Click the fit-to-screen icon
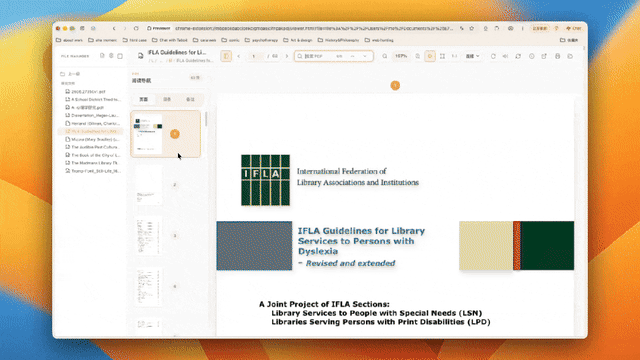 [442, 56]
